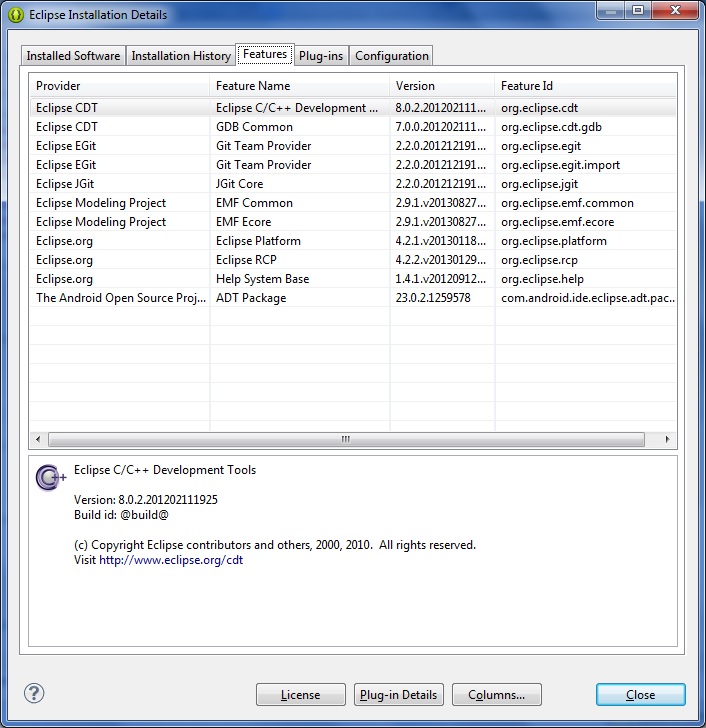Image resolution: width=706 pixels, height=728 pixels.
Task: Click version 4.2.2.v20130129... cell
Action: tap(440, 260)
